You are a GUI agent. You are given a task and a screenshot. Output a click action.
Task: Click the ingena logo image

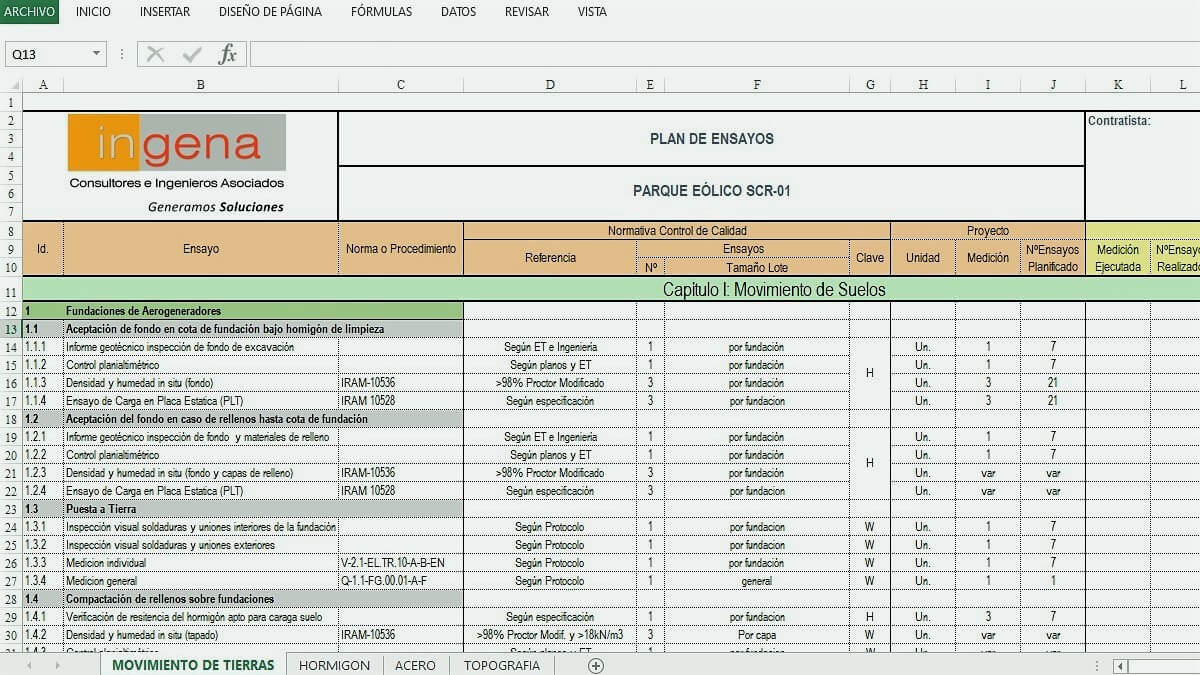177,143
